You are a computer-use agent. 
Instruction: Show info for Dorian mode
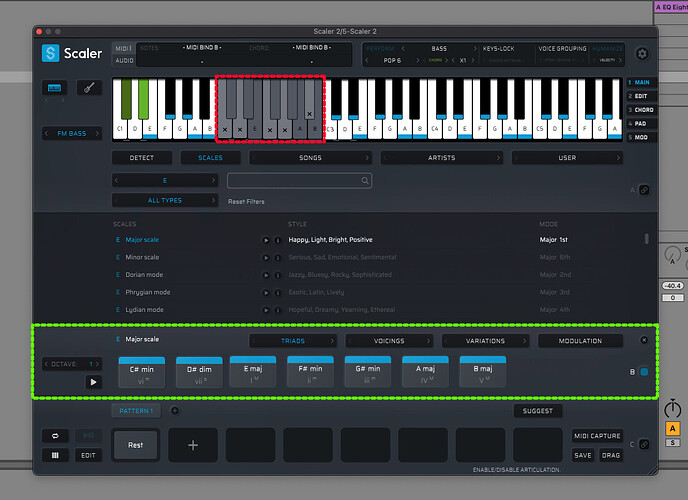coord(277,275)
